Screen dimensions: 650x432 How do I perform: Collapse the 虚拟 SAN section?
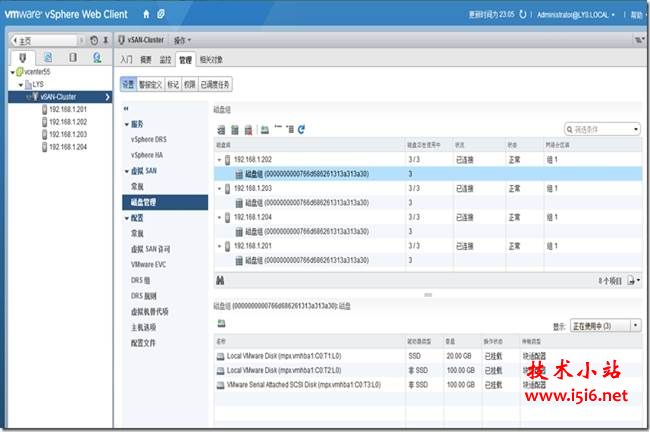[x=127, y=171]
